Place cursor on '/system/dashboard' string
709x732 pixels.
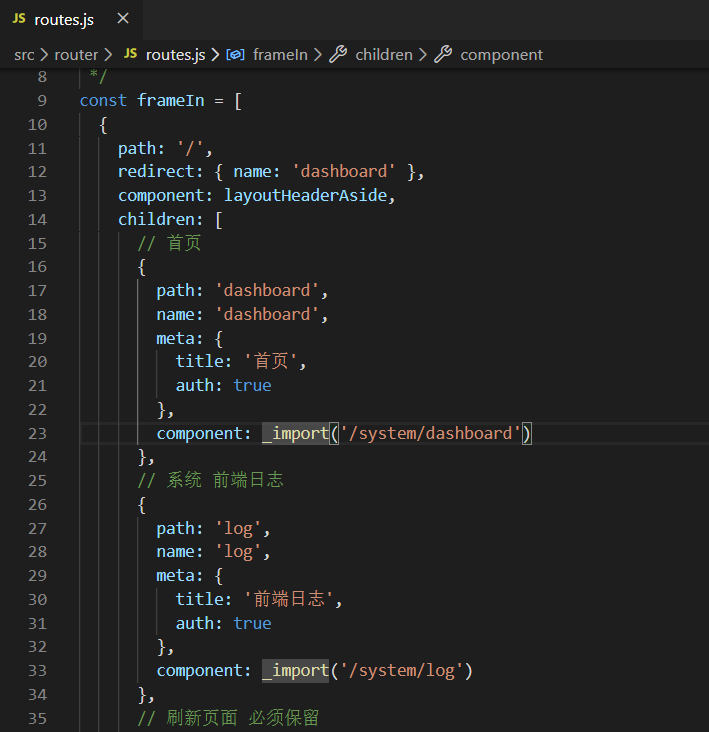431,433
